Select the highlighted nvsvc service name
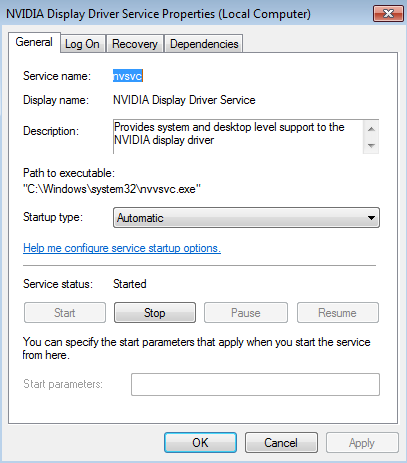 pos(128,76)
